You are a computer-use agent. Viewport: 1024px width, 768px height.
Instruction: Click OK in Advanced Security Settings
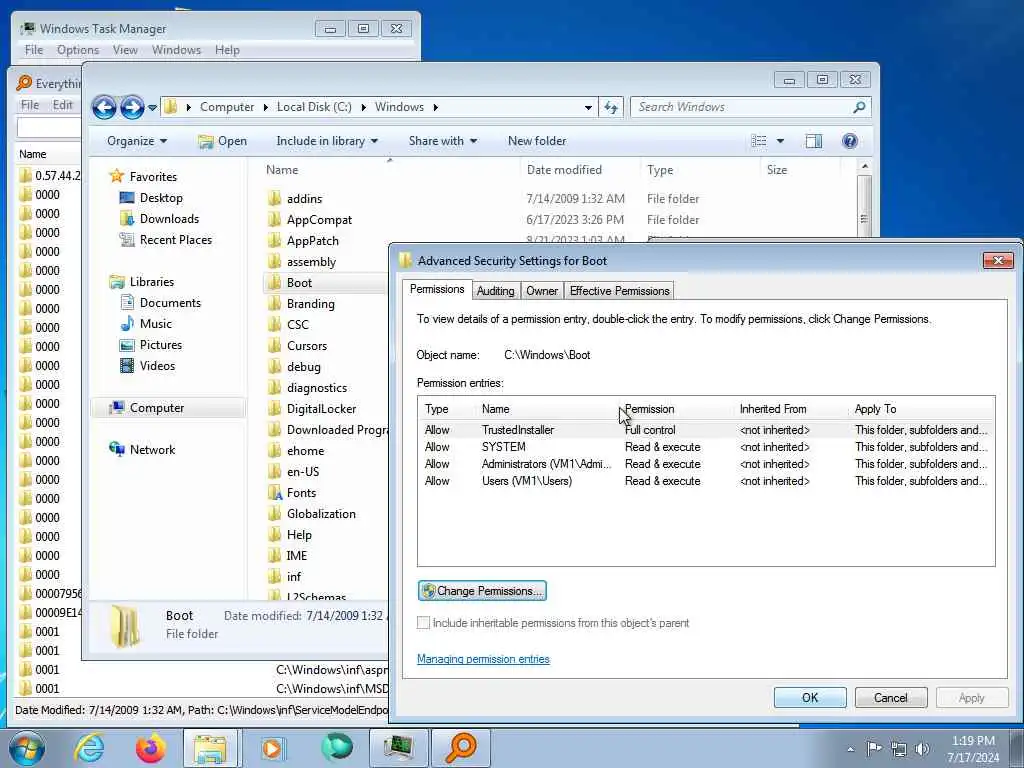pos(810,697)
